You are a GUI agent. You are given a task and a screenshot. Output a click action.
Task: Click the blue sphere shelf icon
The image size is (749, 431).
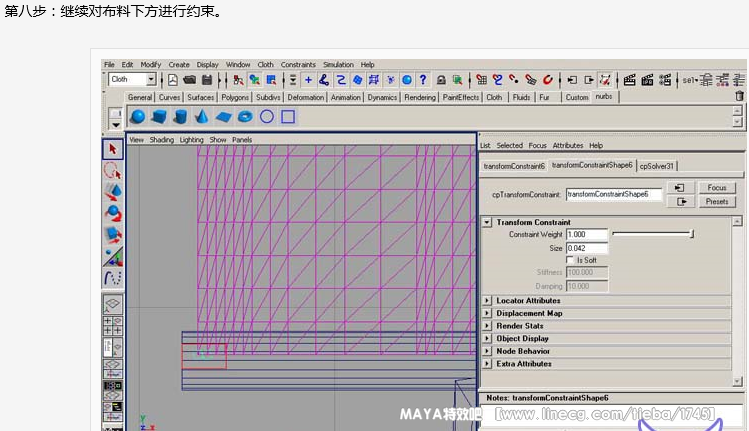(138, 117)
